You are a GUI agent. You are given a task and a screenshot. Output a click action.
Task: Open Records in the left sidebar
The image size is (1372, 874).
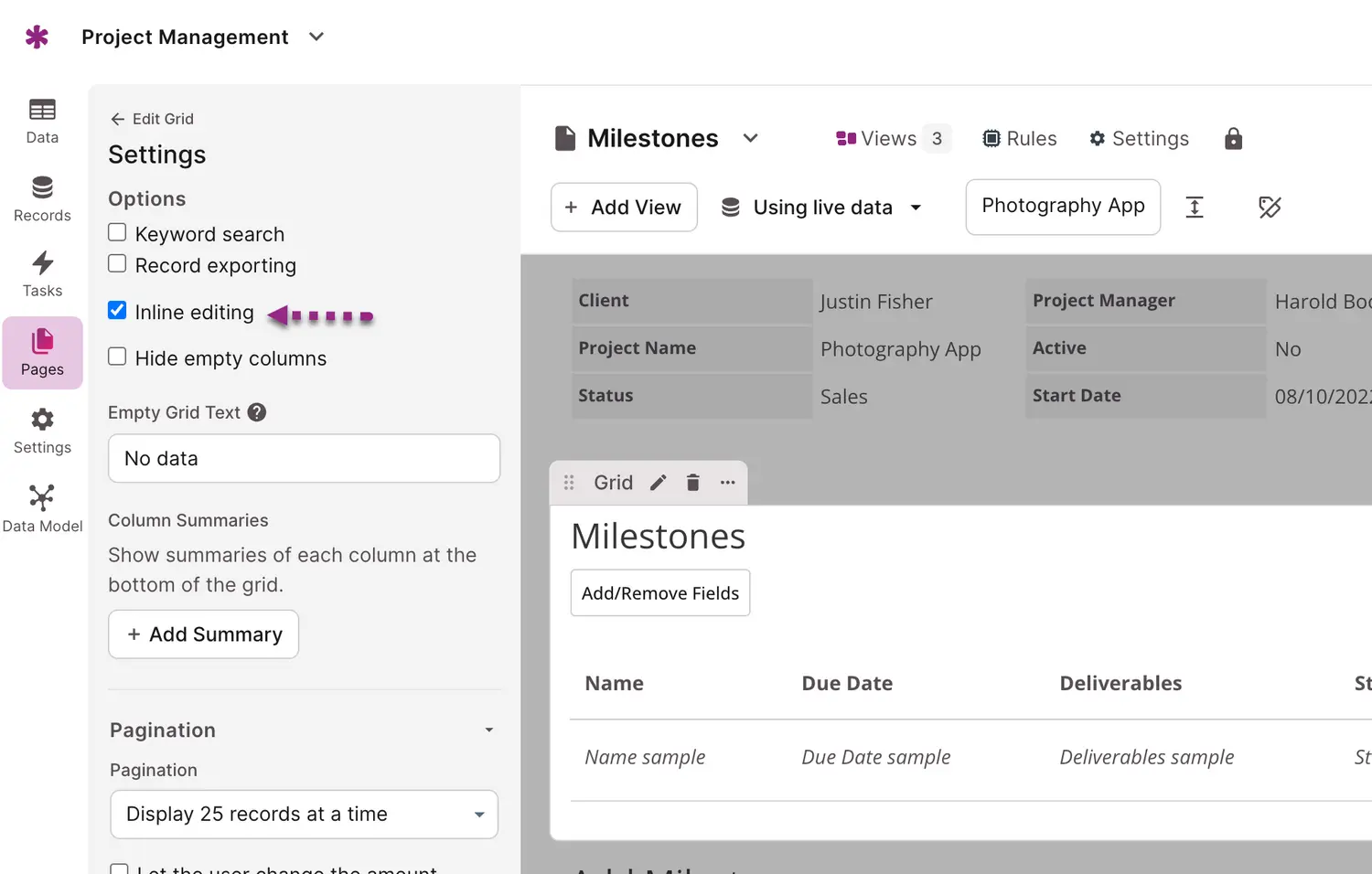click(x=42, y=198)
